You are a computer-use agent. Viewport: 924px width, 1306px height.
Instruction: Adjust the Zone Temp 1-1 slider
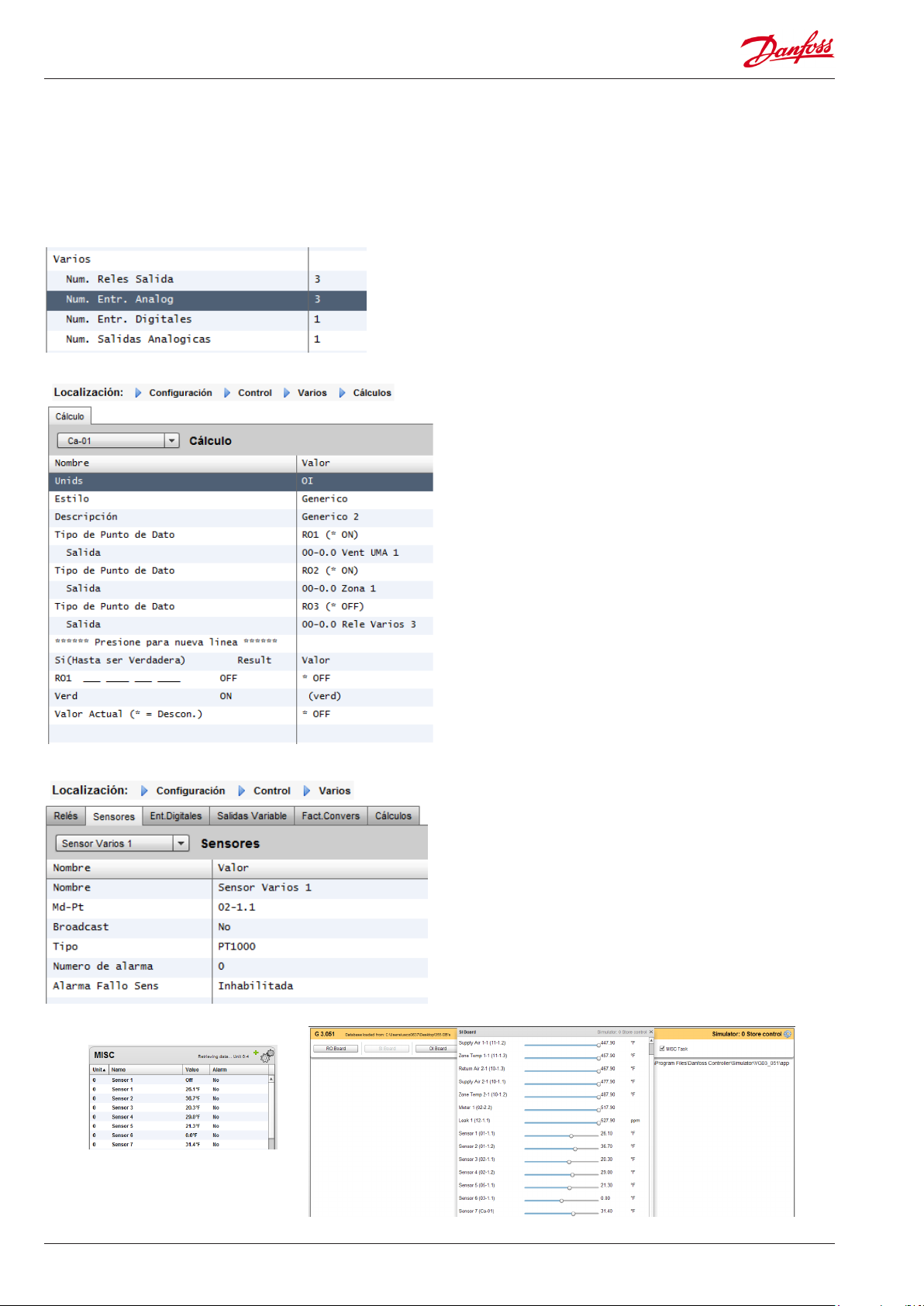click(561, 1056)
